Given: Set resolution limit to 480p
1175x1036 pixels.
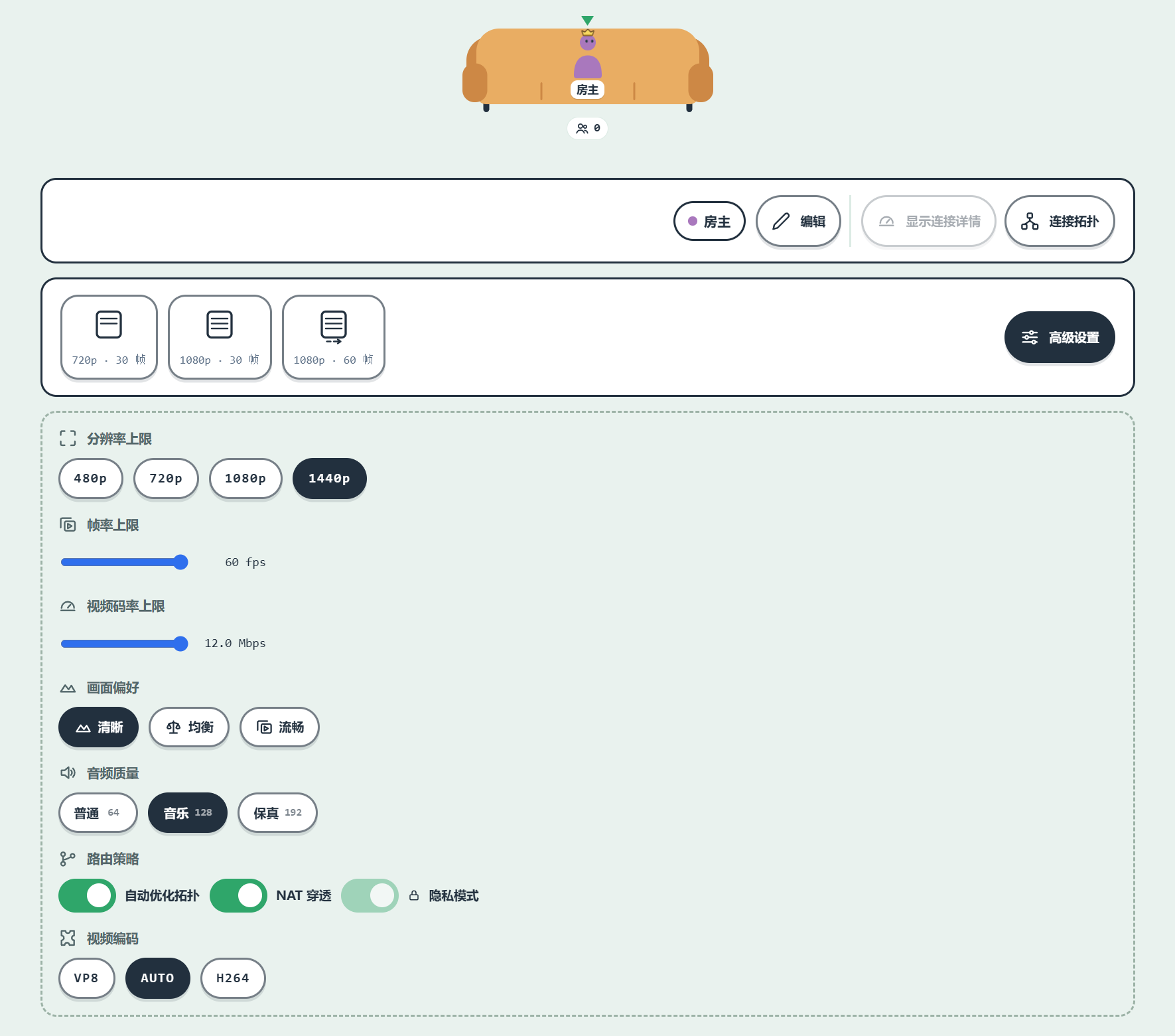Looking at the screenshot, I should coord(91,479).
